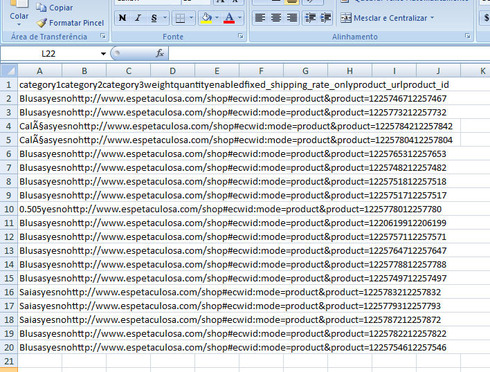The height and width of the screenshot is (372, 490).
Task: Open the underline style dropdown arrow
Action: click(165, 18)
